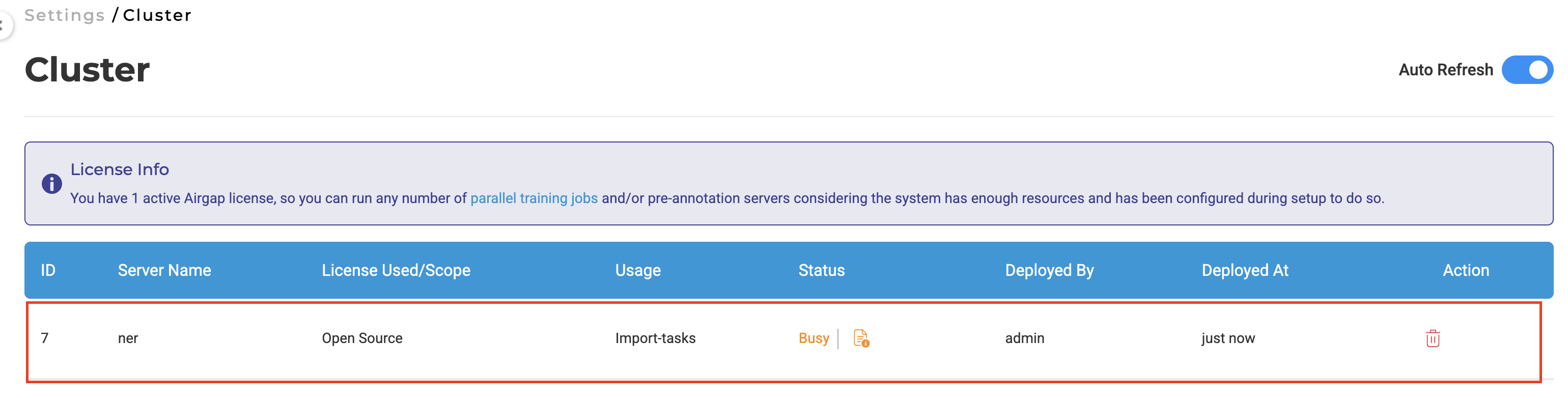
Task: Click the License Used/Scope column header
Action: coord(396,270)
